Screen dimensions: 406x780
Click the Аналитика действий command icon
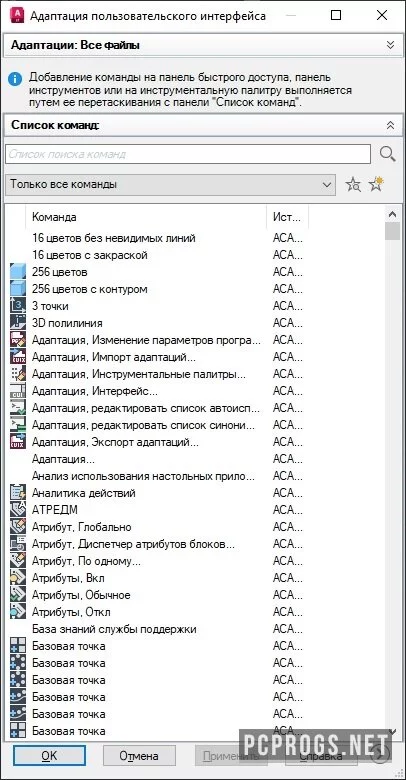tap(18, 493)
